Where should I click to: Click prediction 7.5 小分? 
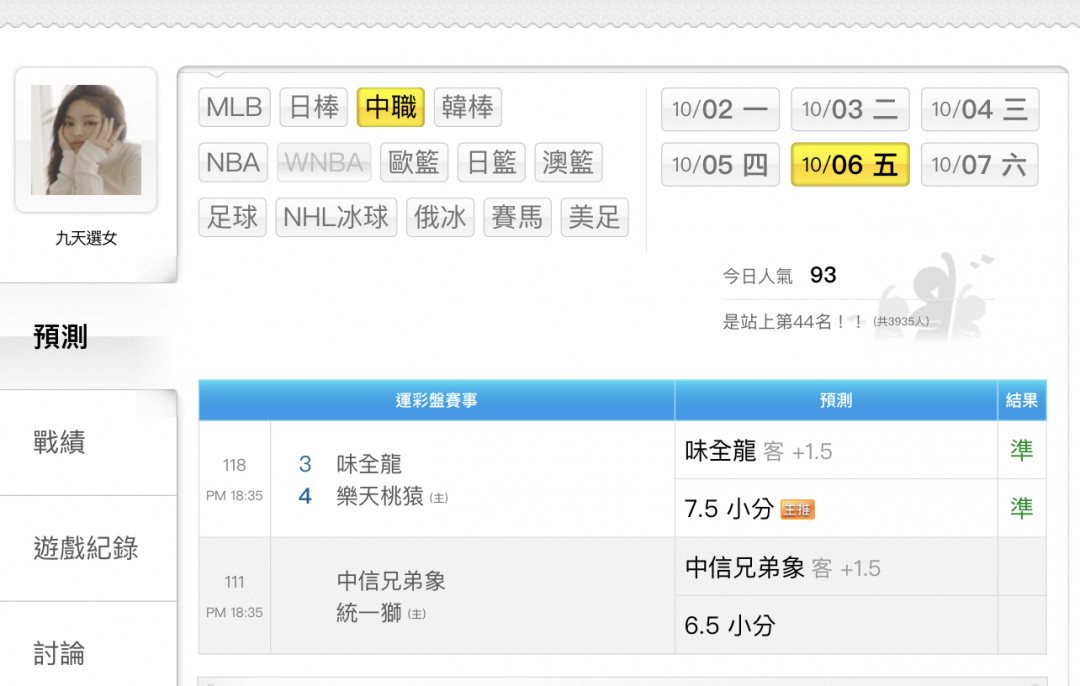click(x=729, y=509)
